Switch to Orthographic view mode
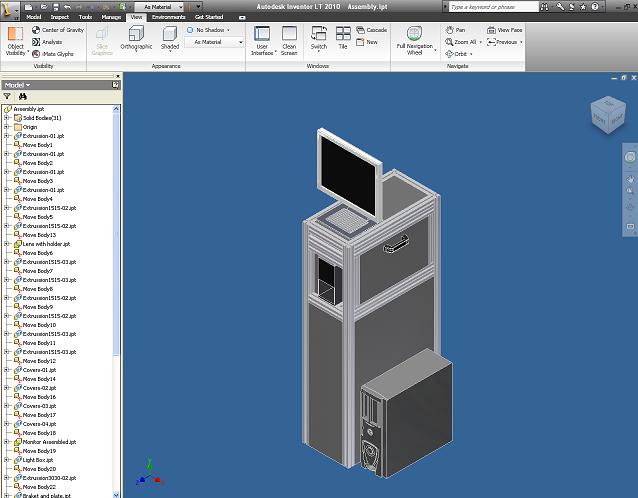The image size is (638, 498). [x=136, y=38]
